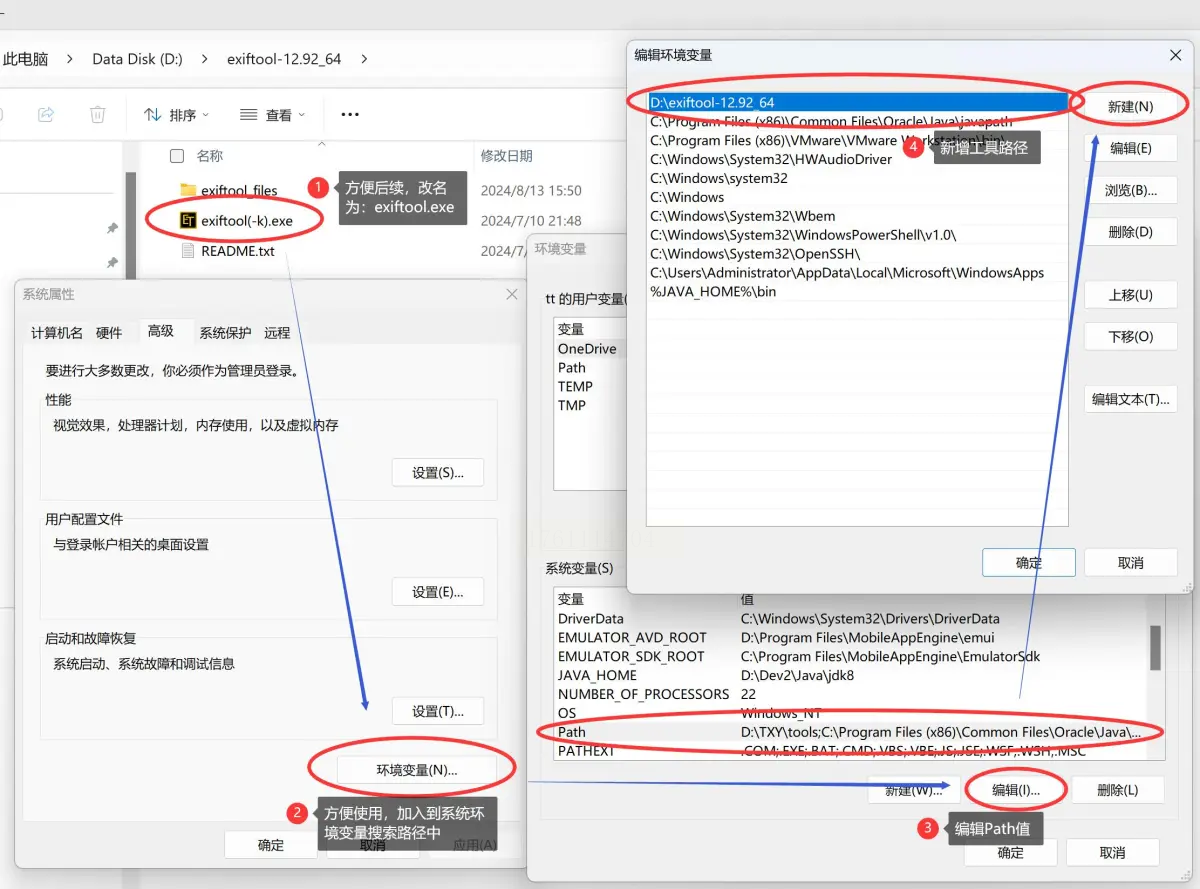Click 新建(N) in 编辑环境变量 dialog
Viewport: 1200px width, 889px height.
pyautogui.click(x=1130, y=106)
